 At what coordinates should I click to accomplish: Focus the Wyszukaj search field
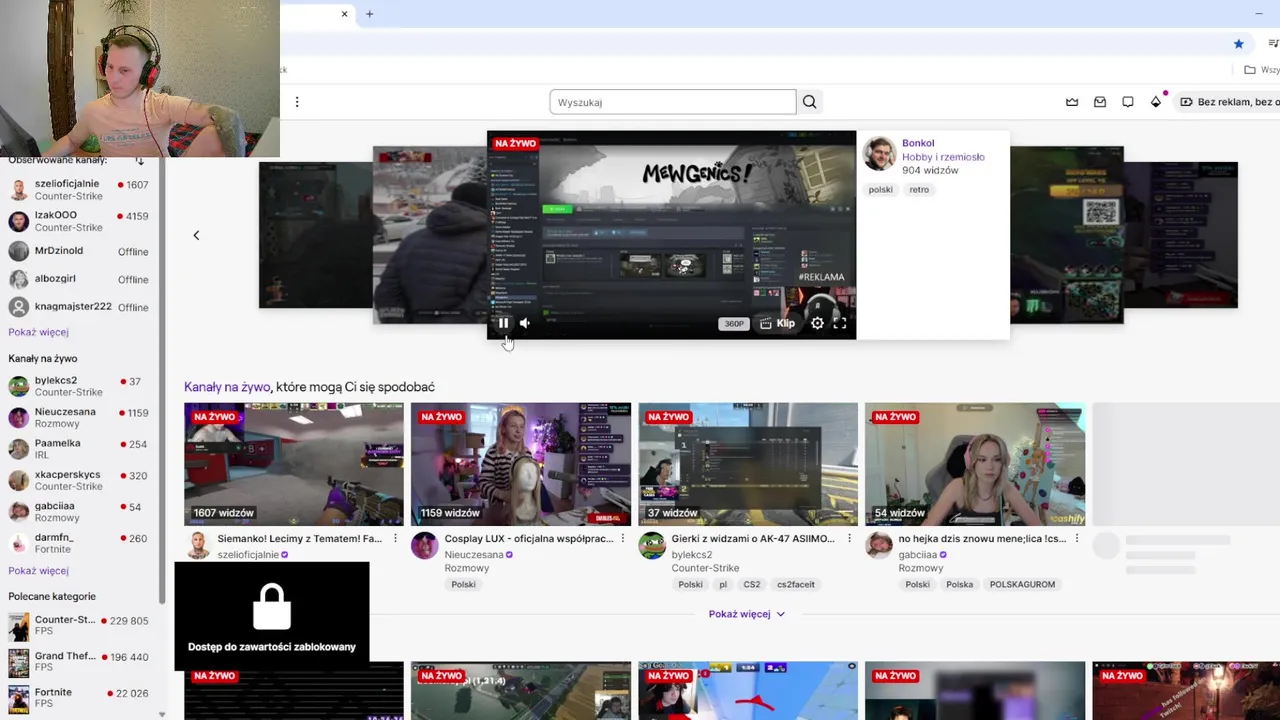pyautogui.click(x=672, y=102)
